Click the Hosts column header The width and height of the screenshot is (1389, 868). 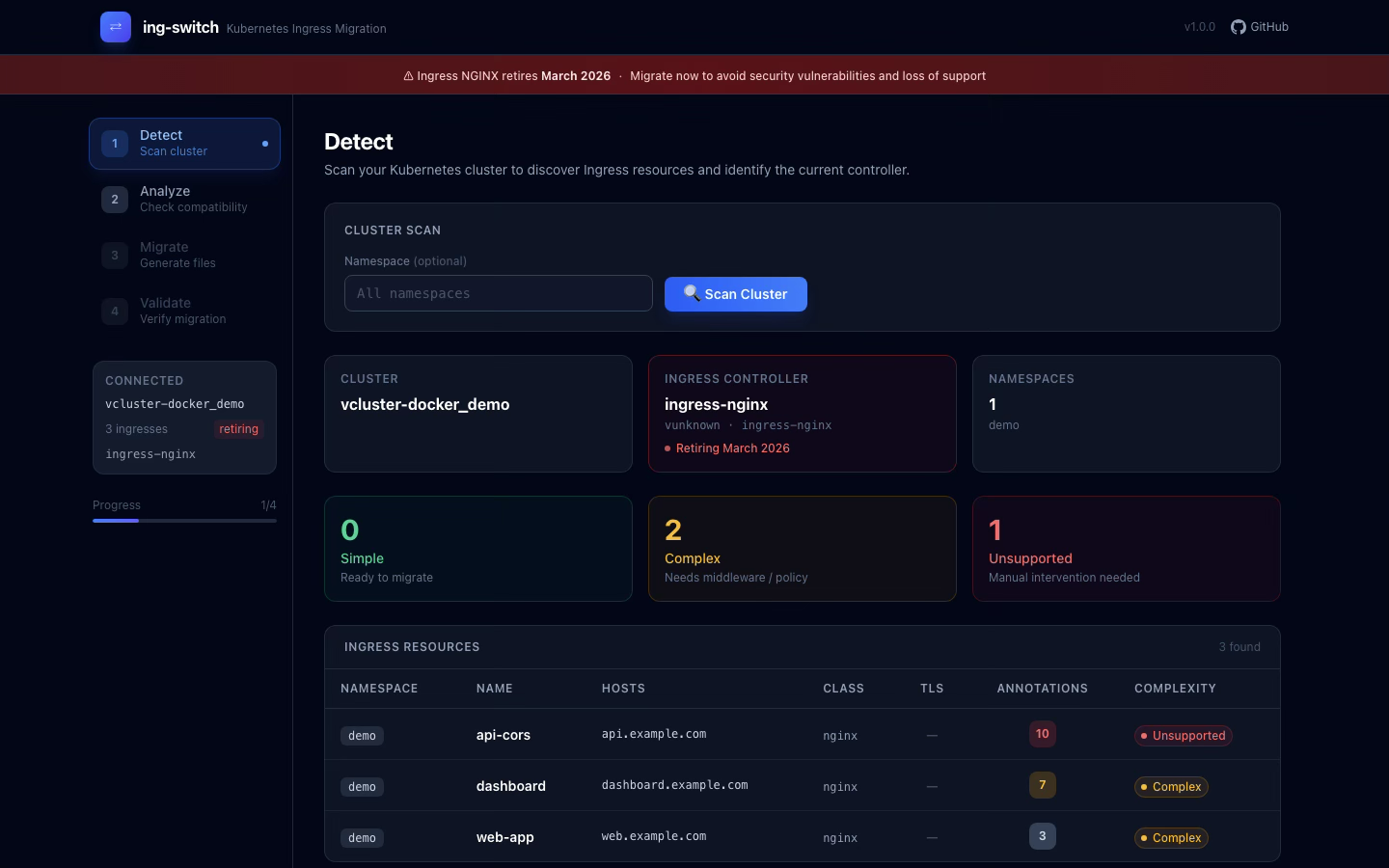(623, 689)
